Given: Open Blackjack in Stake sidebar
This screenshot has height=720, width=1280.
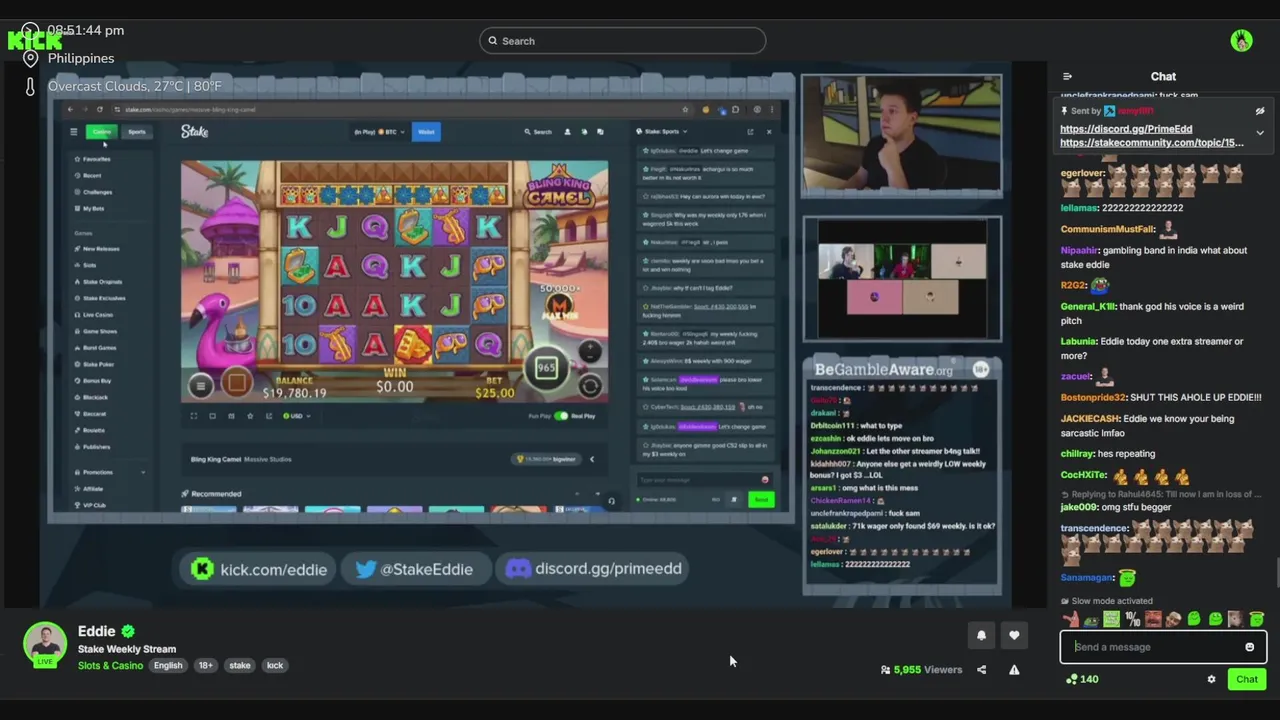Looking at the screenshot, I should [x=91, y=397].
